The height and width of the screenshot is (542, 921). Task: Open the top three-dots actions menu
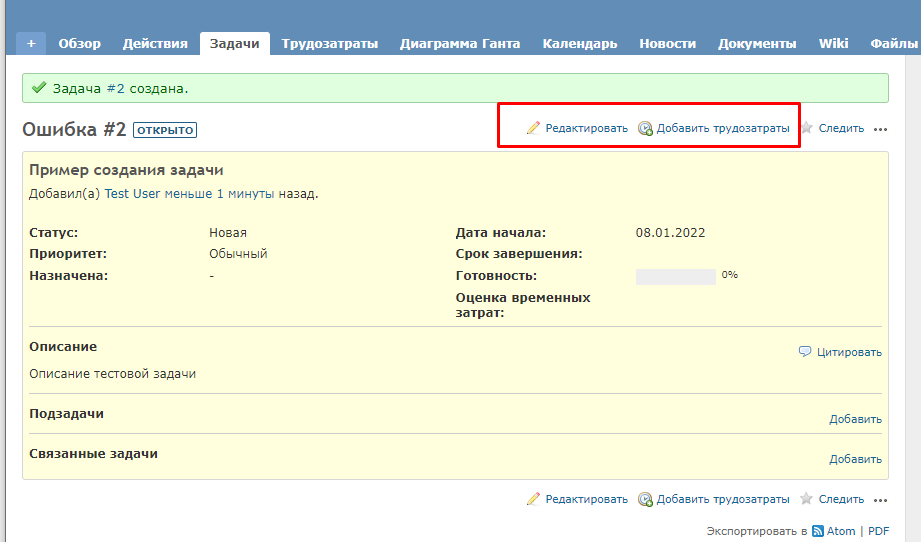pyautogui.click(x=880, y=129)
